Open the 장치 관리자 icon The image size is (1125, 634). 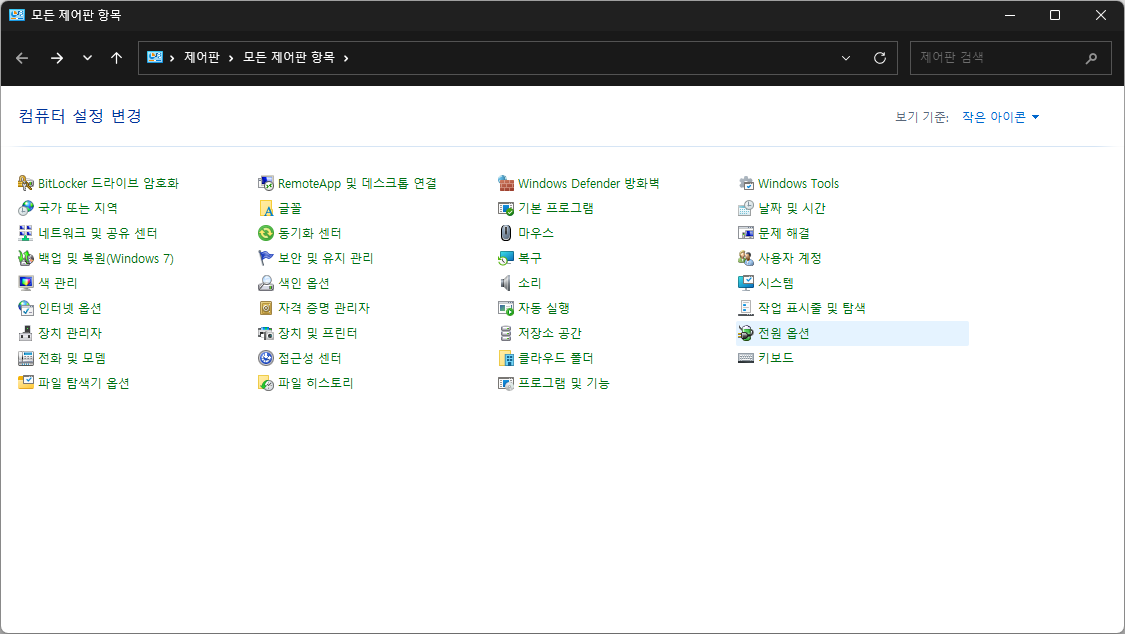(x=26, y=333)
